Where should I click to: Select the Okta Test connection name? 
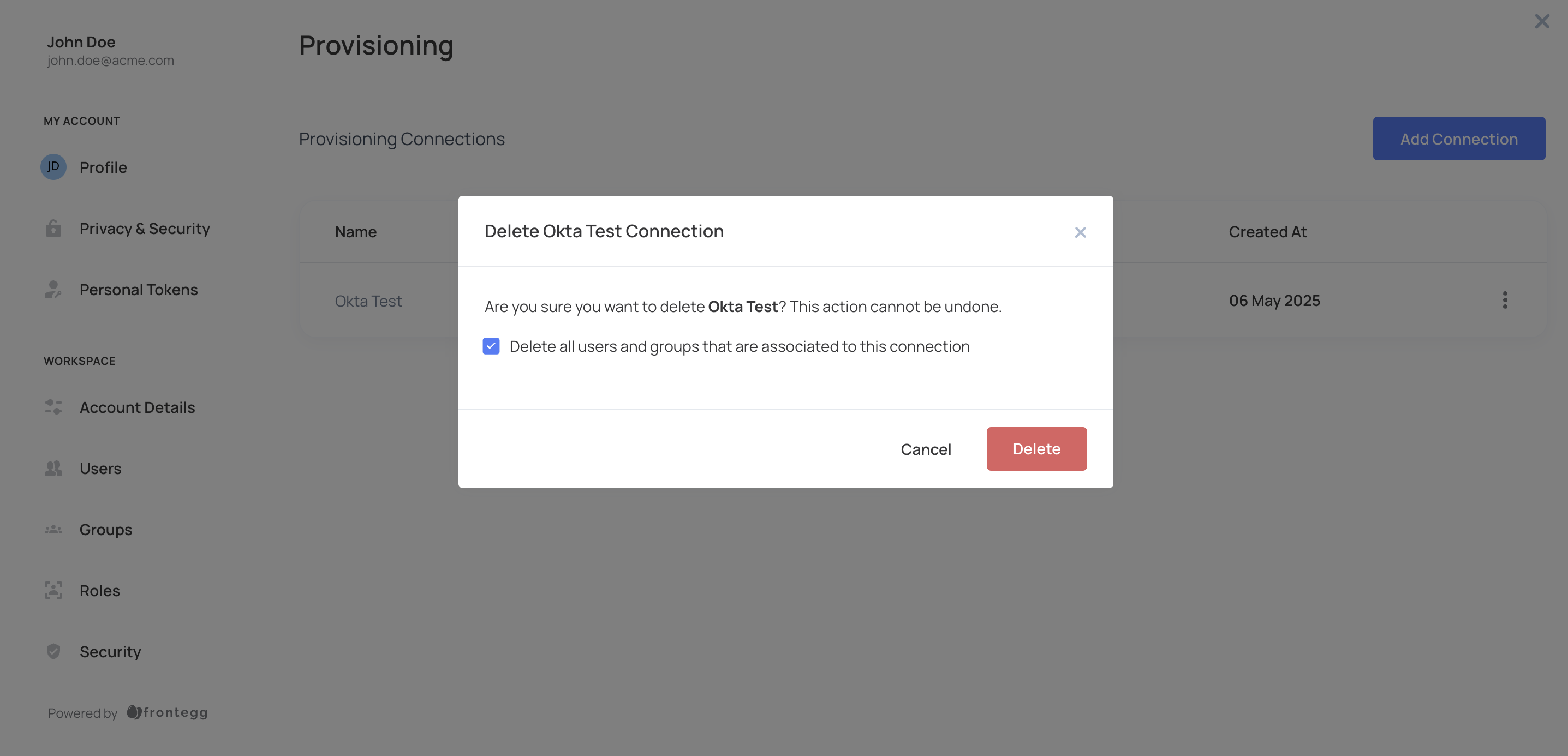pos(368,301)
